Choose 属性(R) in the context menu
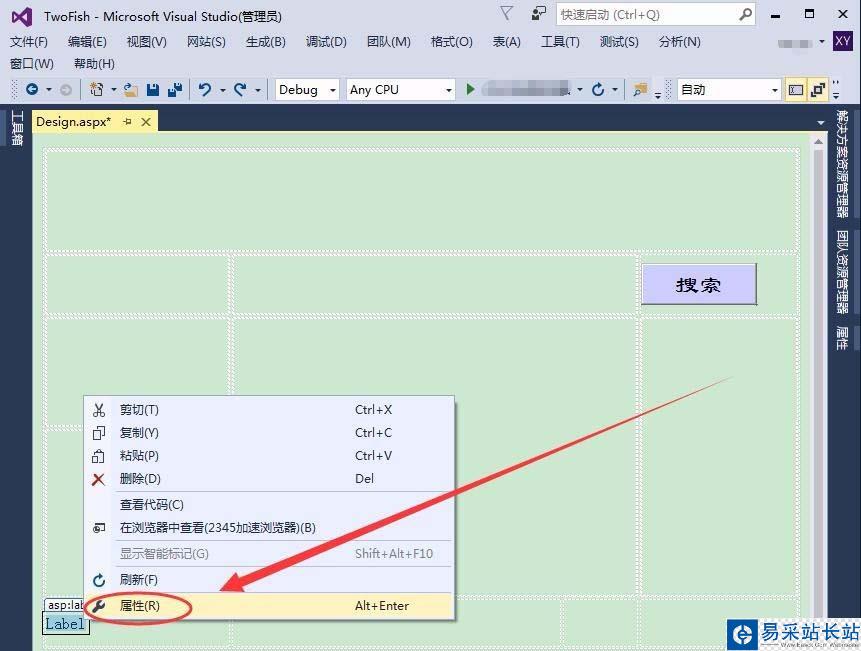Image resolution: width=861 pixels, height=651 pixels. (269, 606)
